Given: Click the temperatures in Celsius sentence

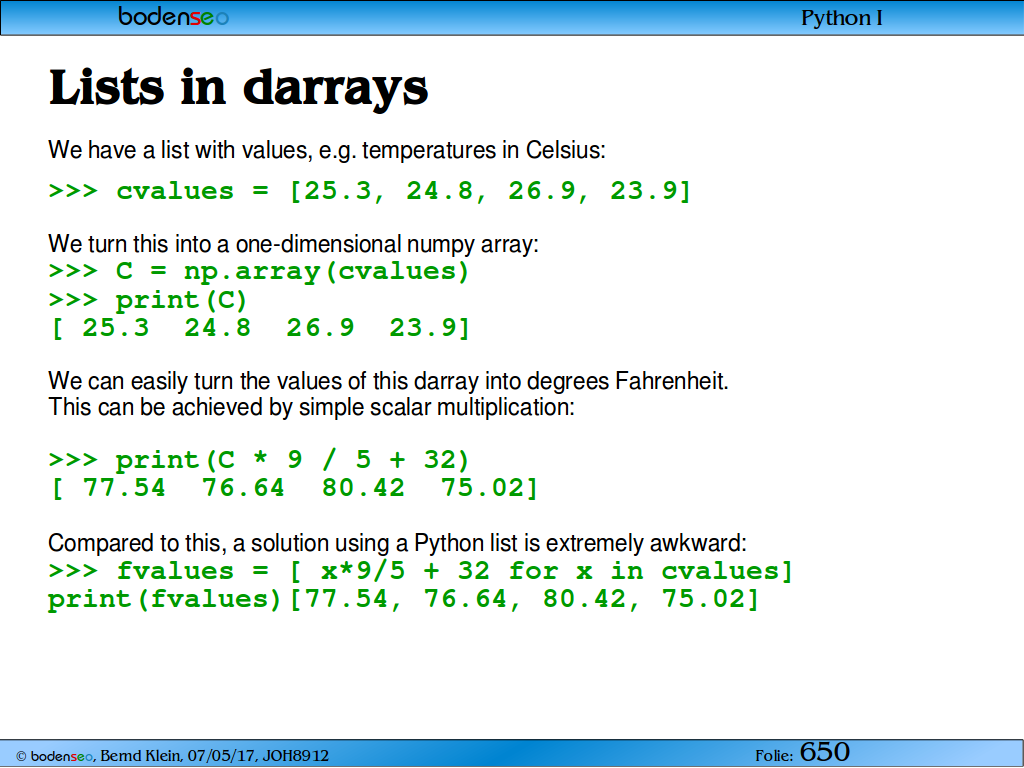Looking at the screenshot, I should [327, 150].
